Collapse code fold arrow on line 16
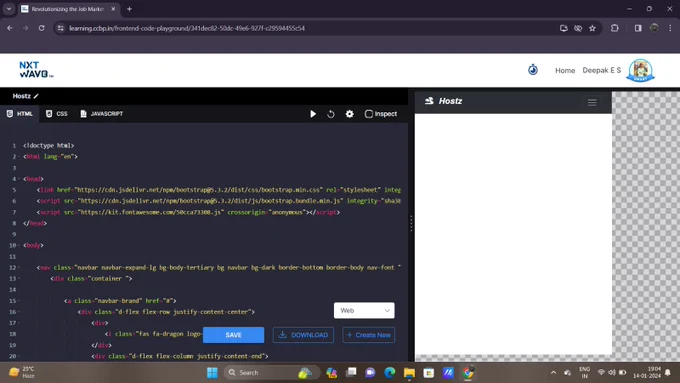The image size is (680, 383). coord(19,312)
